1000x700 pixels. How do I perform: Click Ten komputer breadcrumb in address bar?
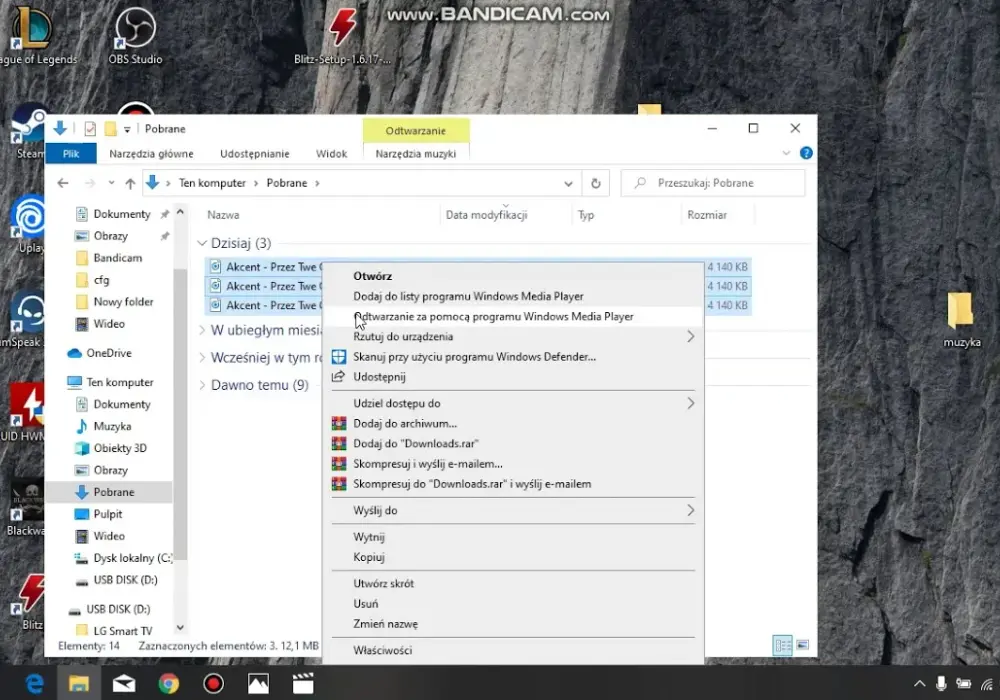point(212,183)
